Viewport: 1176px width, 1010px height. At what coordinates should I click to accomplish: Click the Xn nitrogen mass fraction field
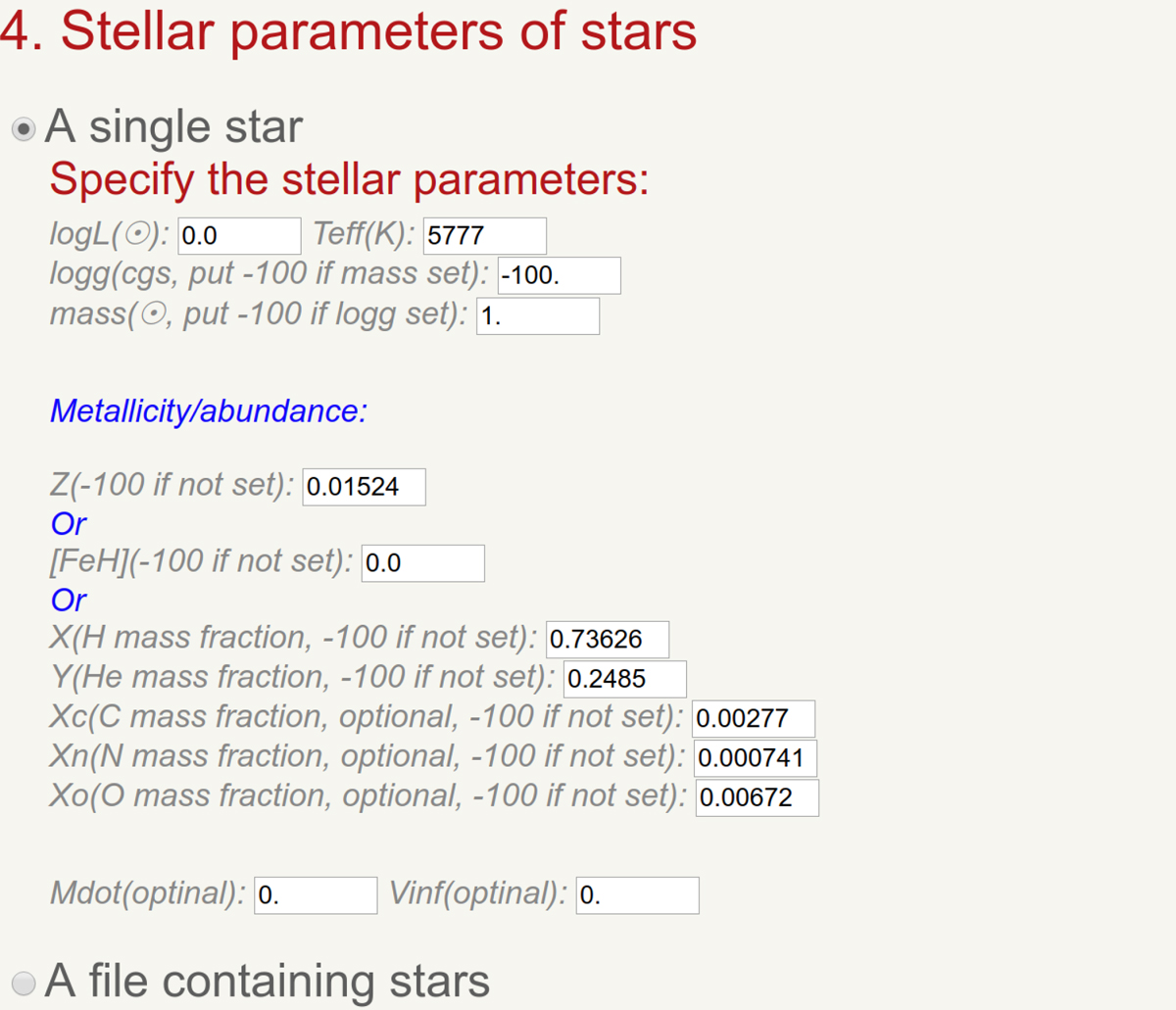pos(756,758)
